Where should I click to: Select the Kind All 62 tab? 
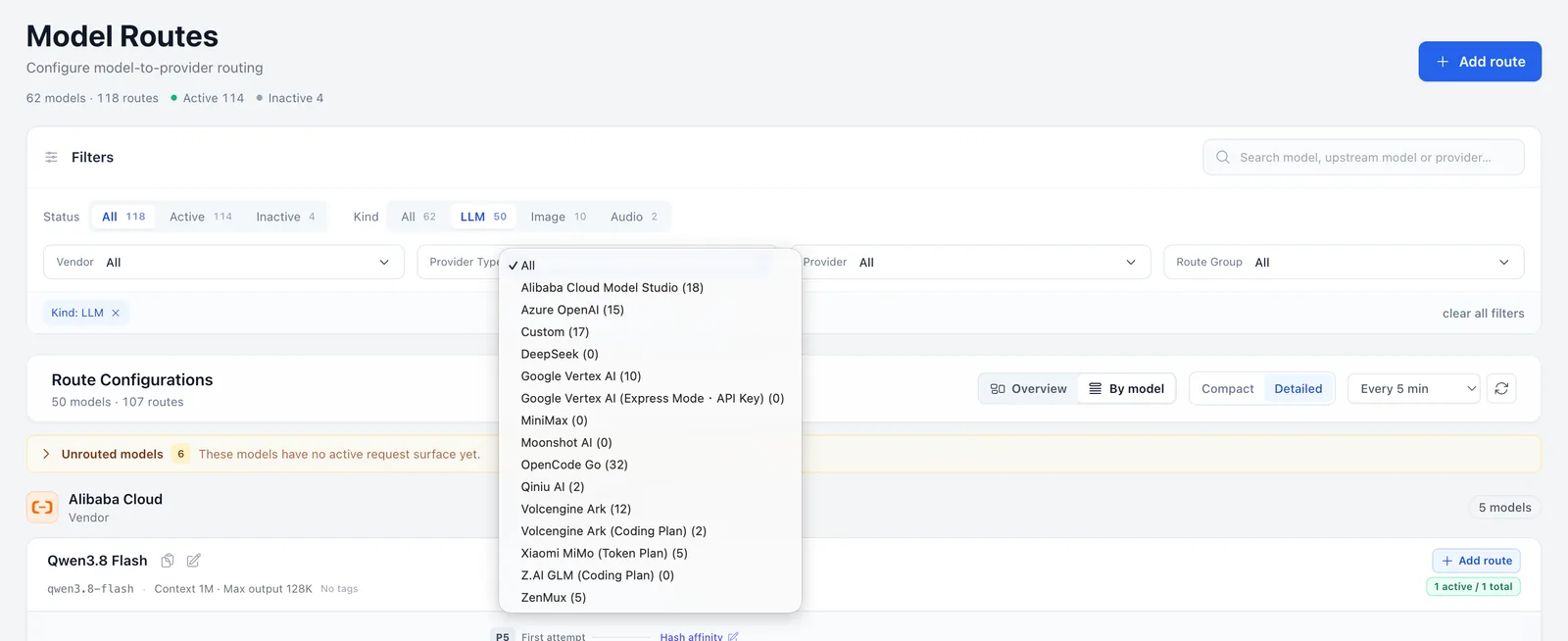click(x=418, y=217)
